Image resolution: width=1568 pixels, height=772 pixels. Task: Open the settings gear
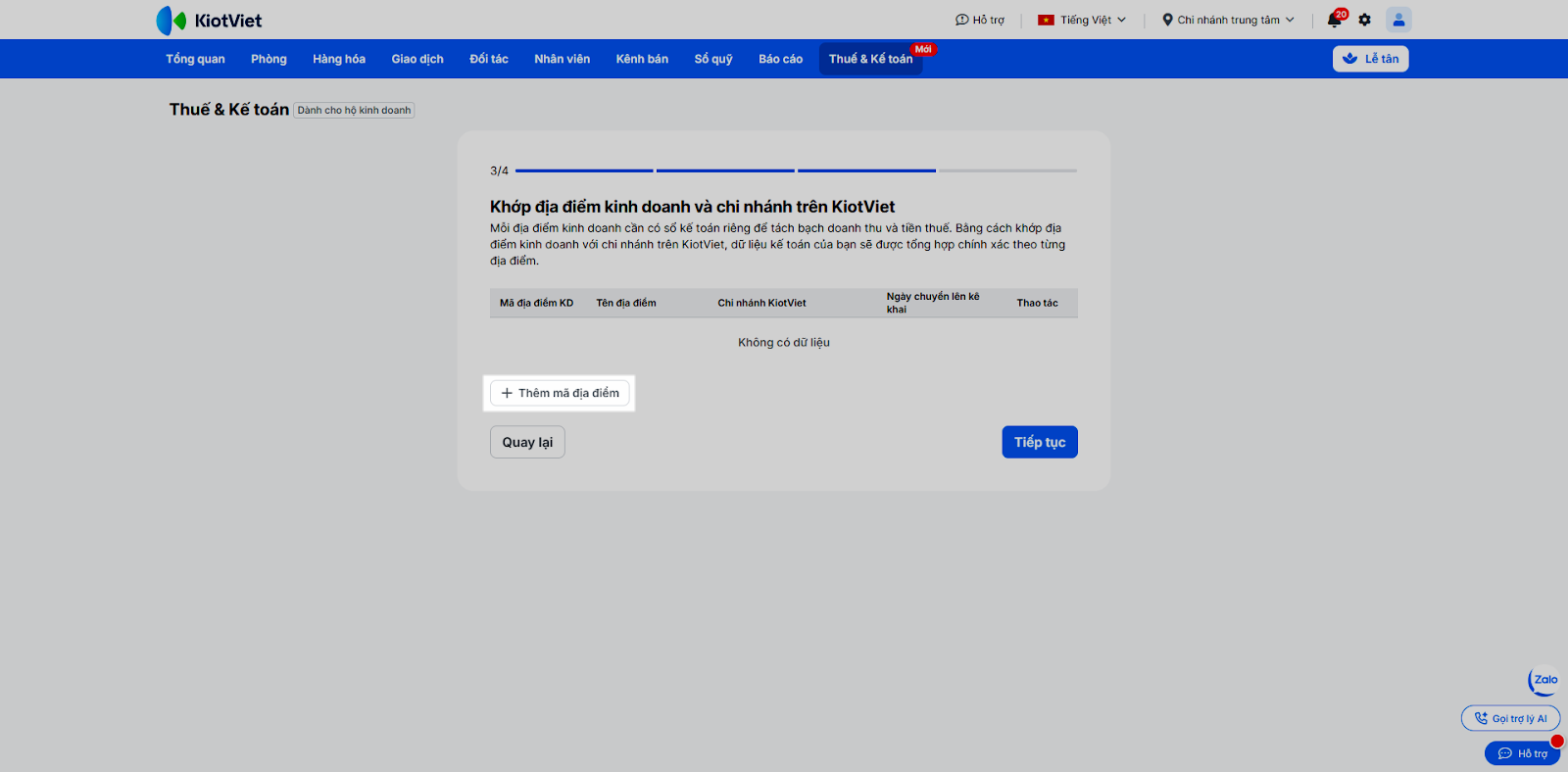(1364, 20)
